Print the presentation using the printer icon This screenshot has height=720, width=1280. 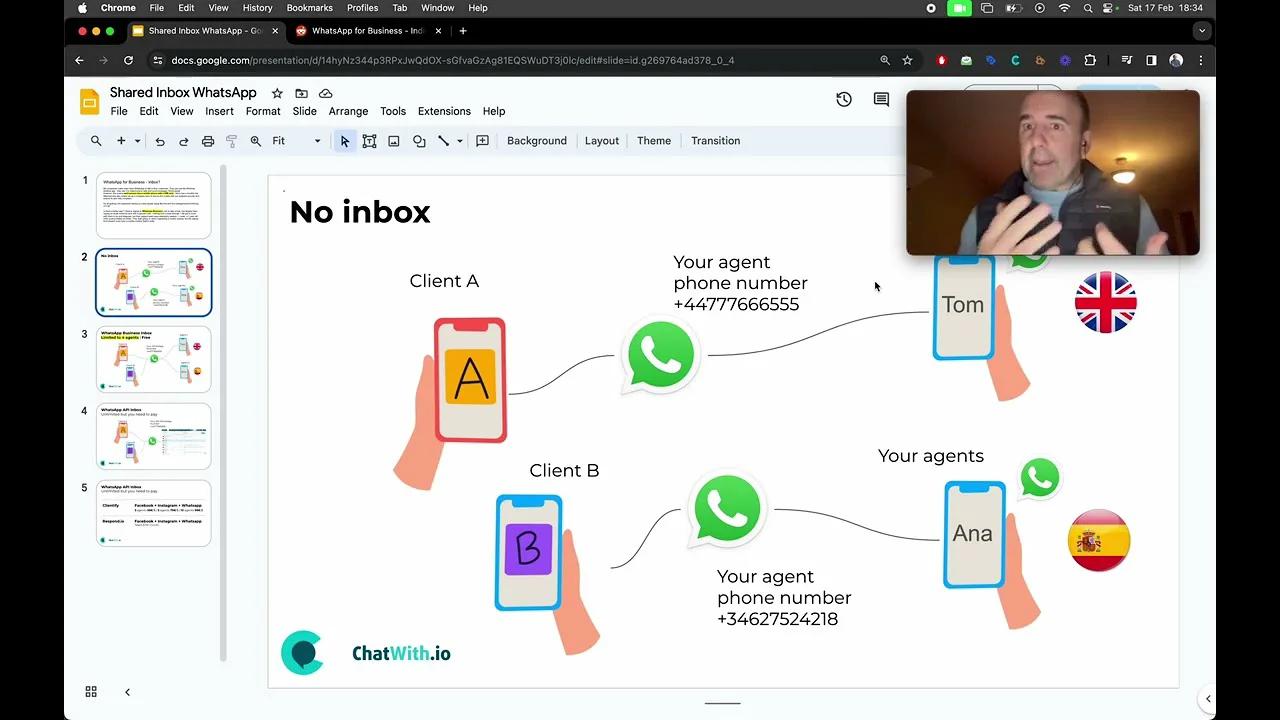pos(208,141)
